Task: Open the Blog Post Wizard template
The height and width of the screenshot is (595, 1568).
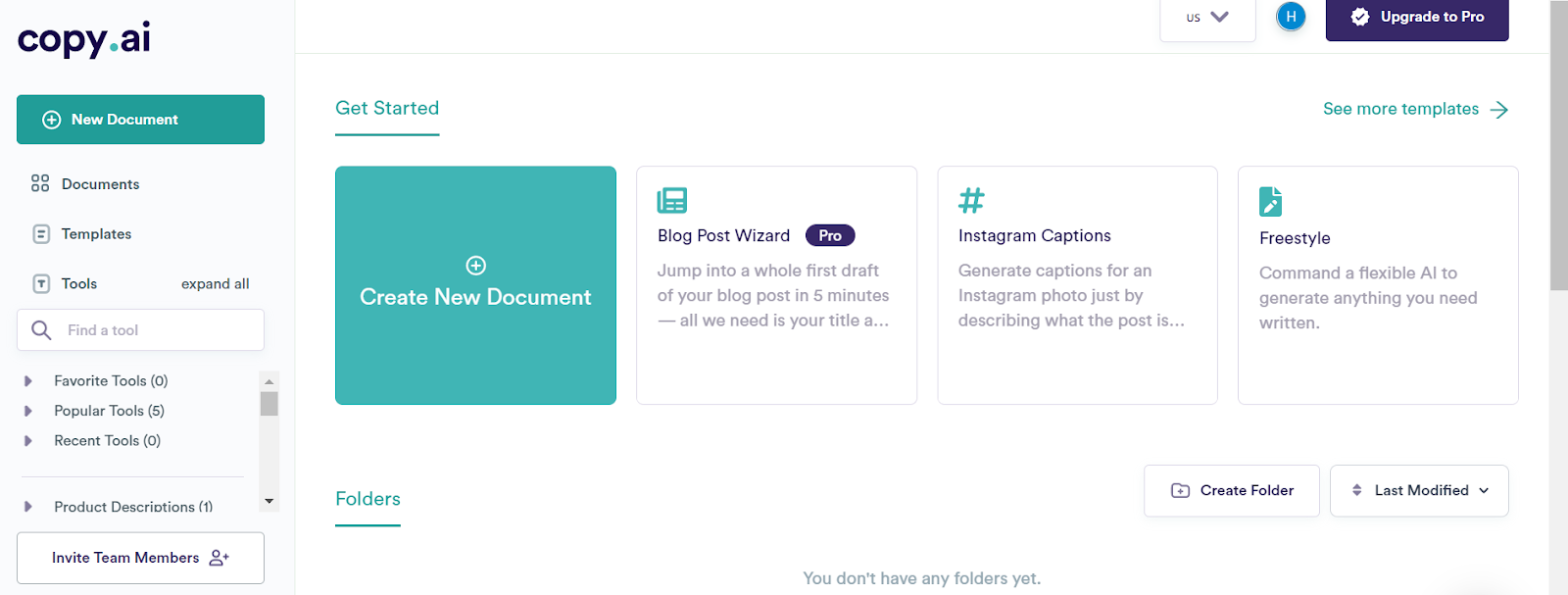Action: pos(776,285)
